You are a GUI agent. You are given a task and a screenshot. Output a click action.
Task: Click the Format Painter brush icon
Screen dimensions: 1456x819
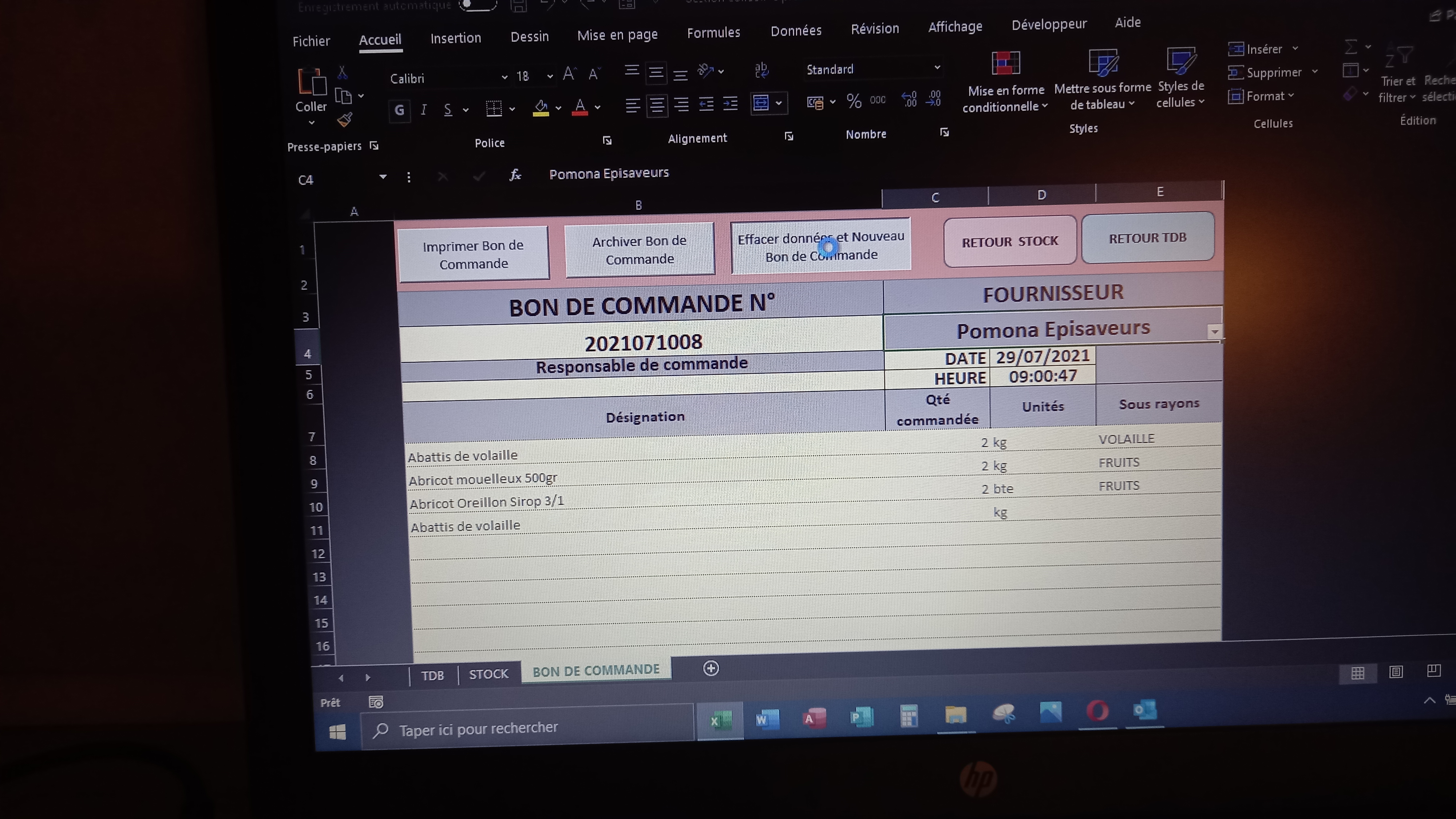coord(345,119)
